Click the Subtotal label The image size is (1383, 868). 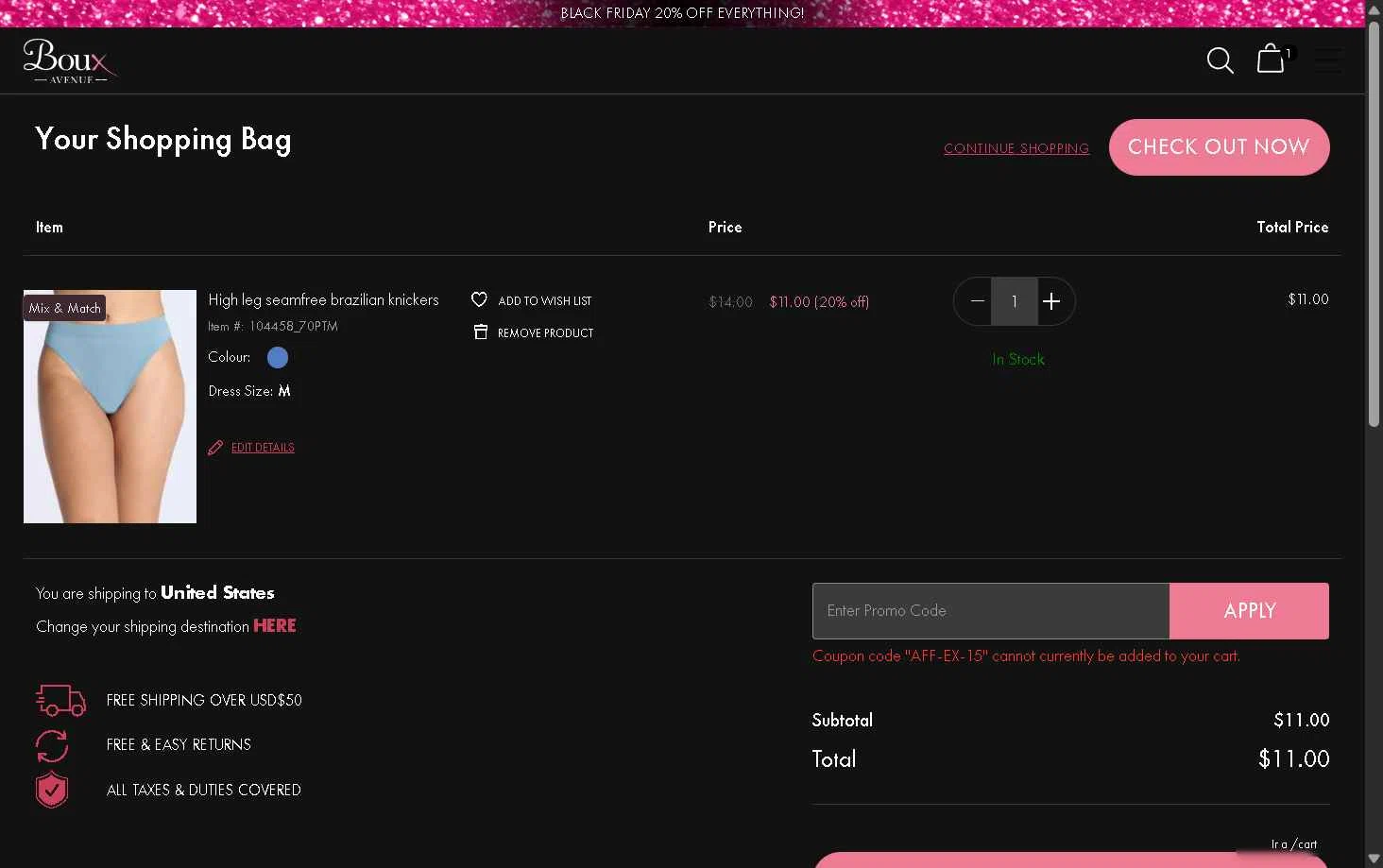point(842,720)
